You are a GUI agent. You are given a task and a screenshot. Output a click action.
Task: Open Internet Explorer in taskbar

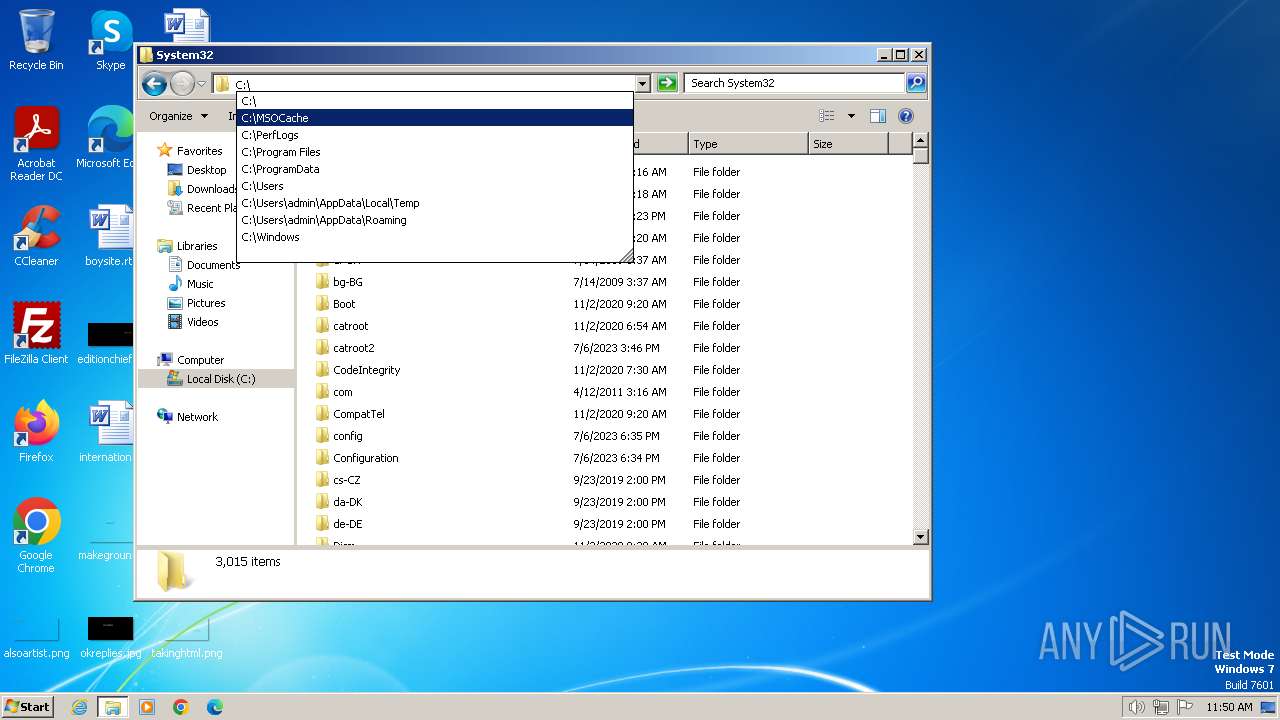(79, 707)
